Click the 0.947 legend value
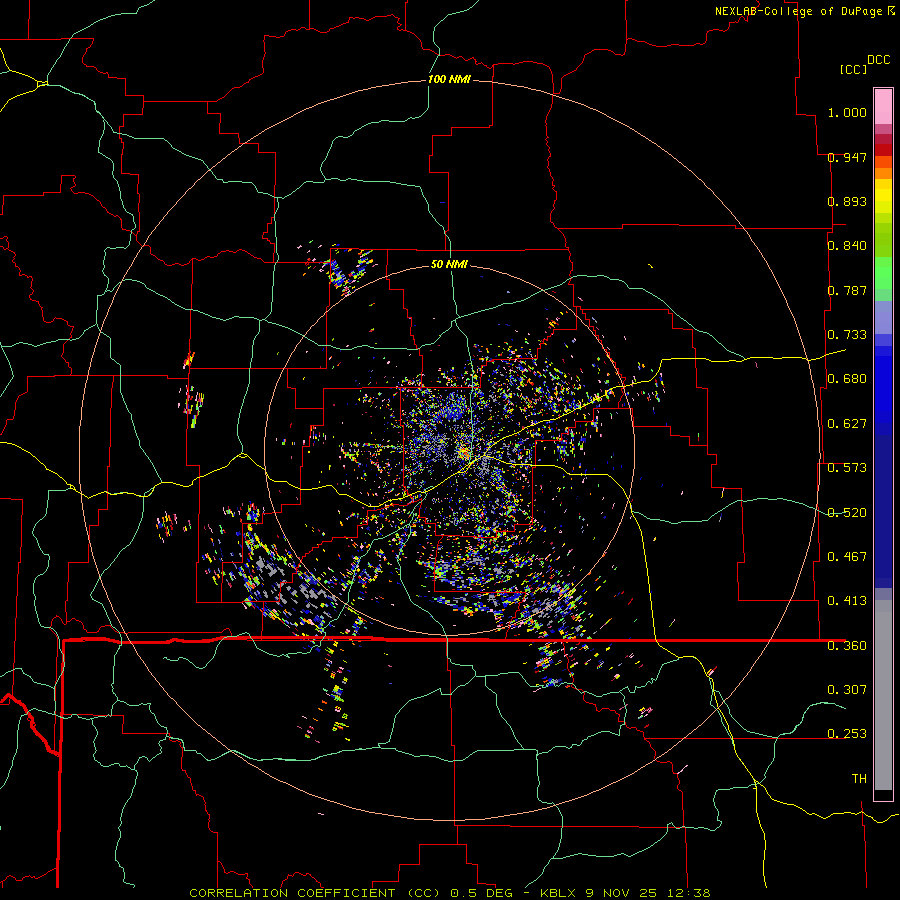900x900 pixels. point(847,157)
